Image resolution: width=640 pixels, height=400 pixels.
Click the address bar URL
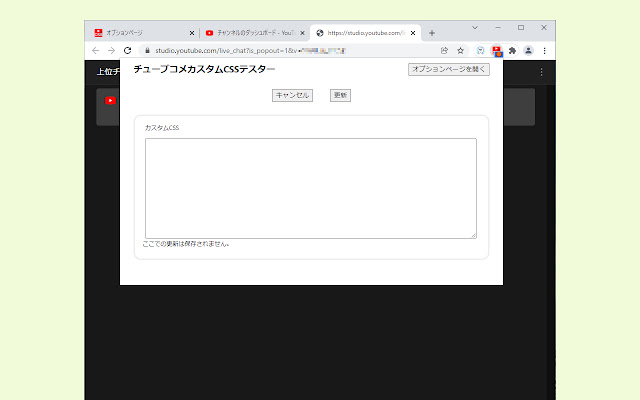point(250,51)
